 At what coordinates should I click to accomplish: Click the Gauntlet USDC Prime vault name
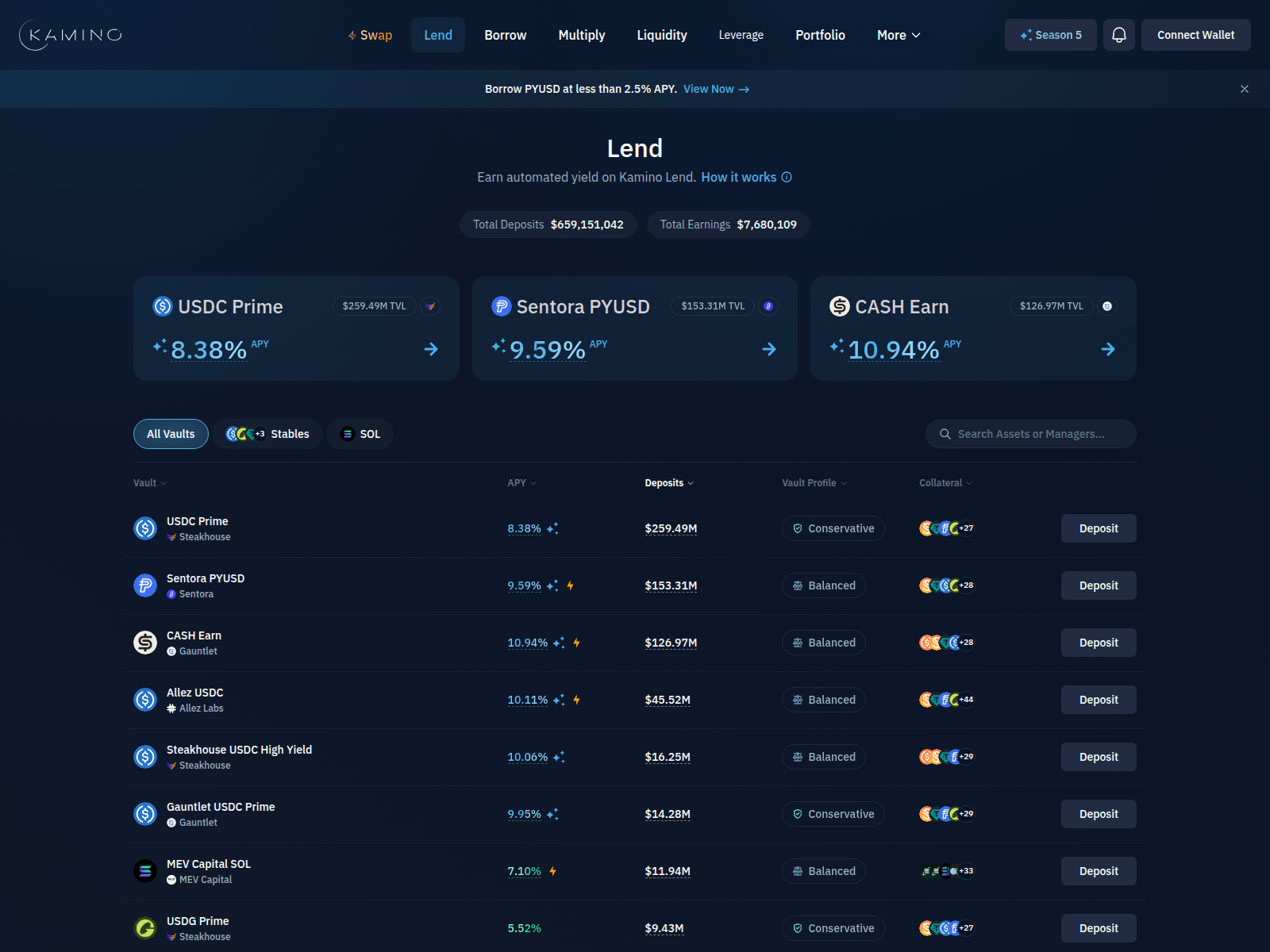coord(221,807)
